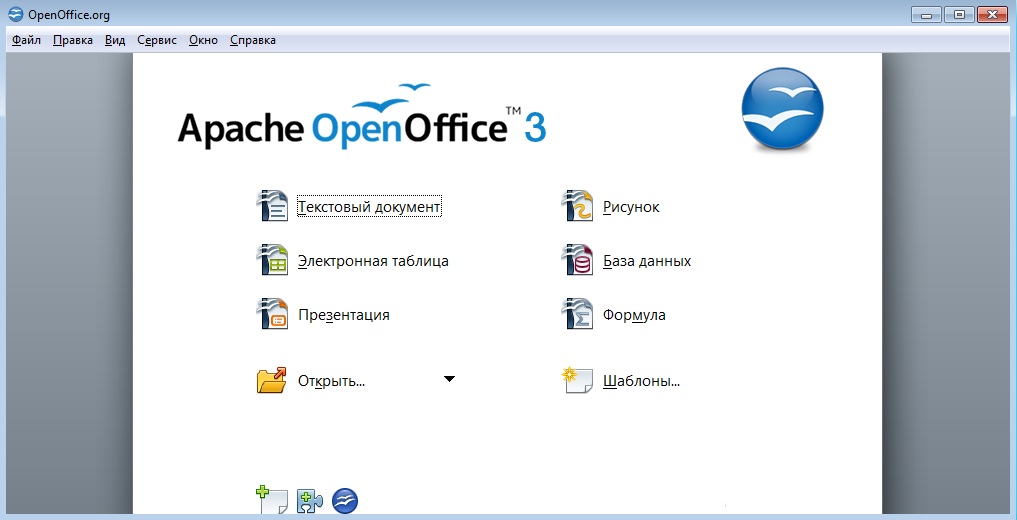Select the Вид menu
Screen dimensions: 1017x520
tap(115, 40)
